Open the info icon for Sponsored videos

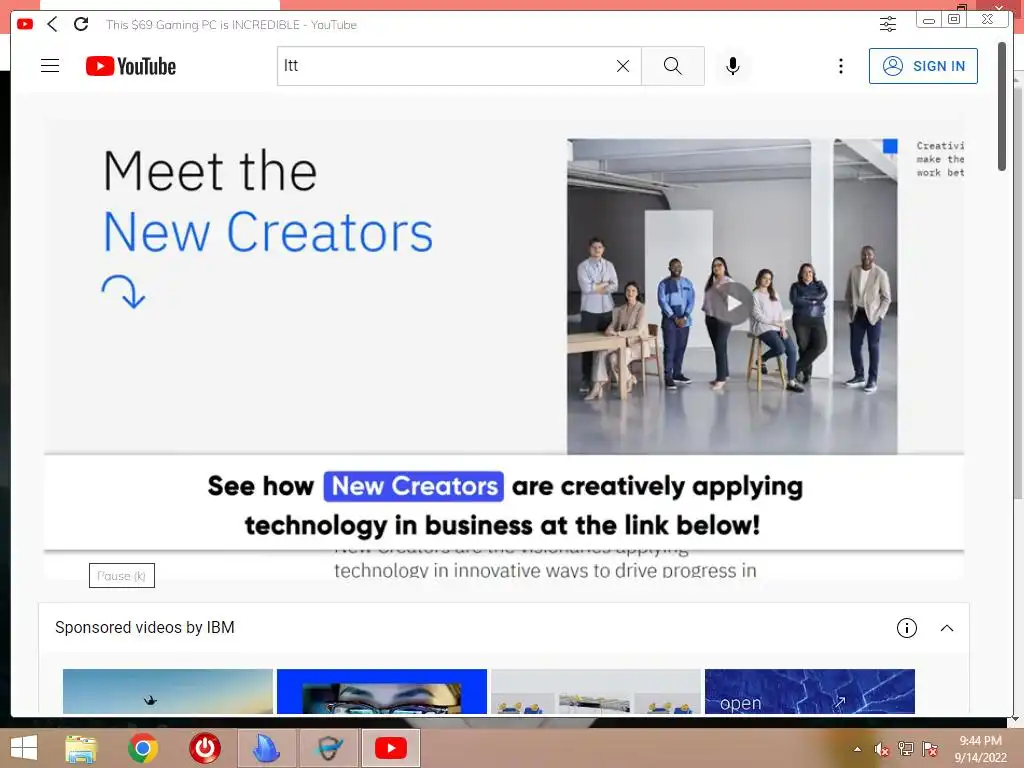tap(906, 628)
